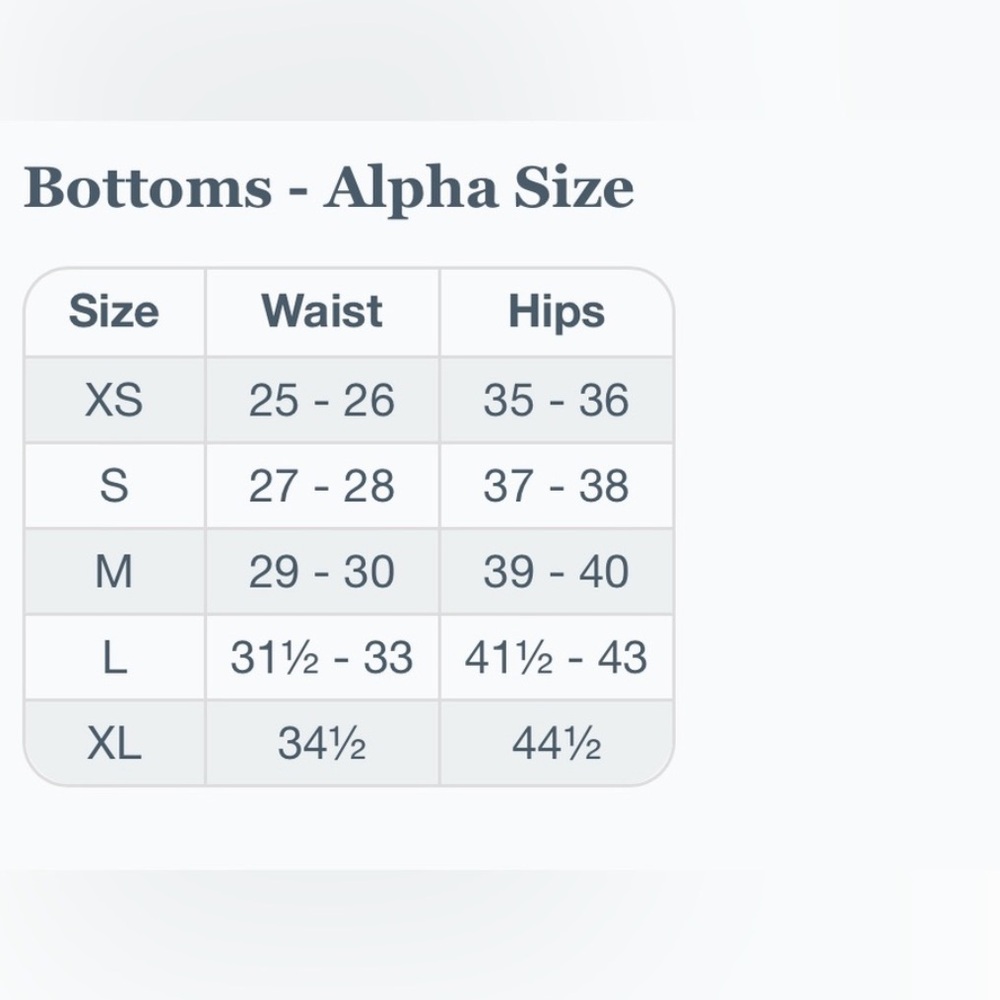Click the S size cell
Image resolution: width=1000 pixels, height=1000 pixels.
coord(114,486)
